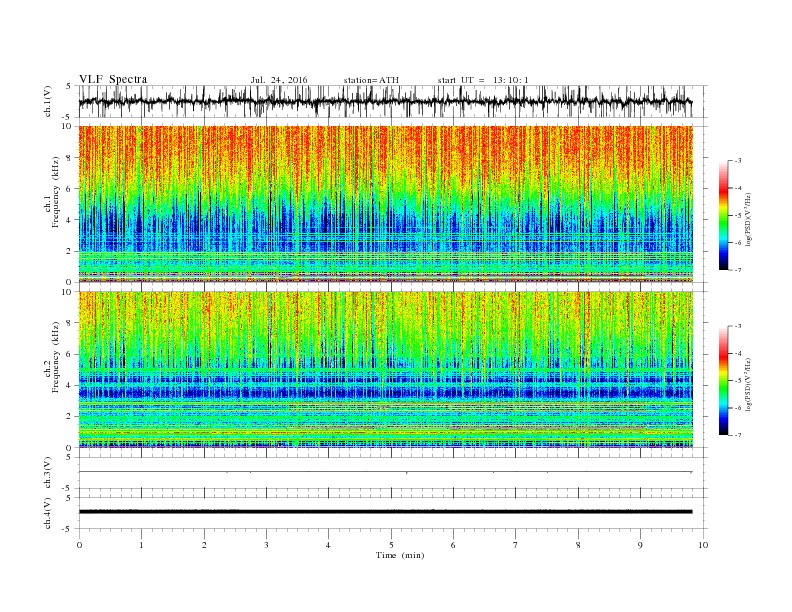Click the time axis tick label "1"
This screenshot has width=792, height=612.
coord(141,545)
